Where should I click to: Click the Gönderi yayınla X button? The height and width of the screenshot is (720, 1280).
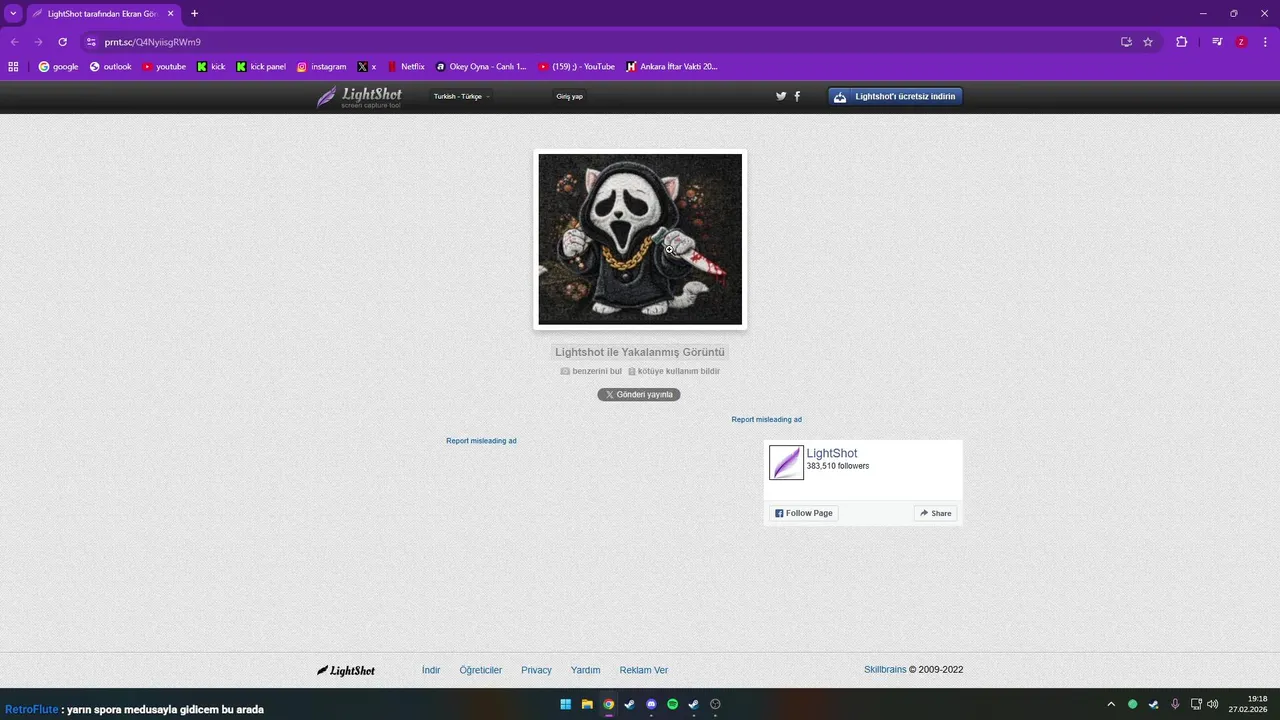click(x=639, y=395)
